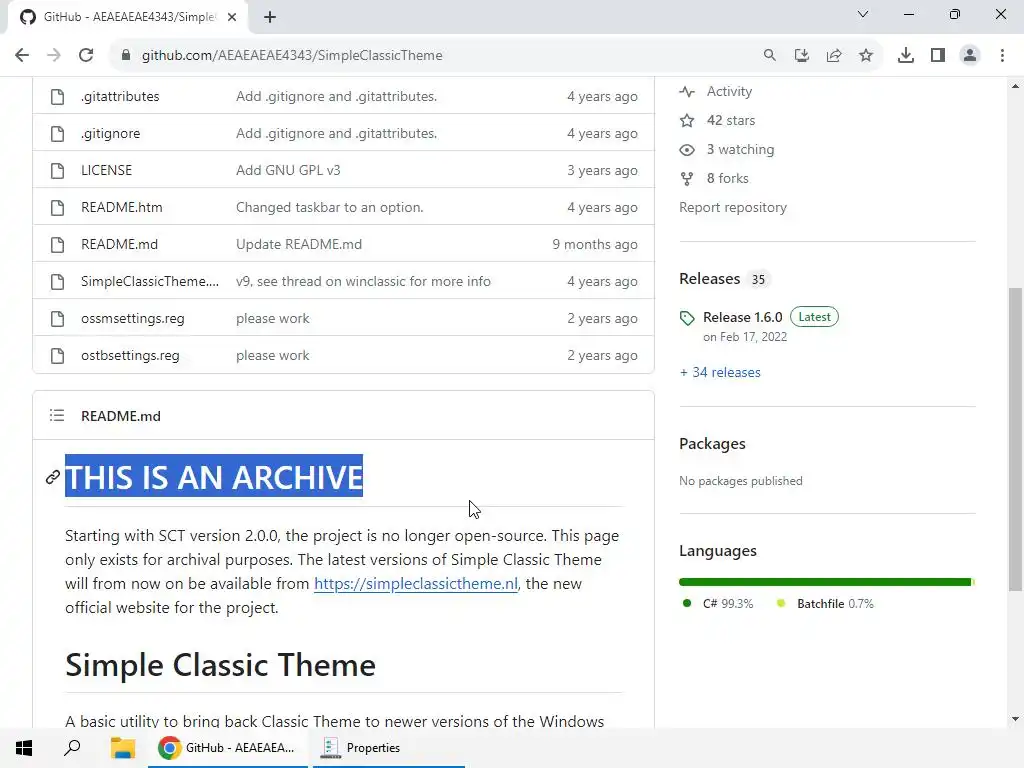The width and height of the screenshot is (1024, 768).
Task: Switch to Properties window in taskbar
Action: point(389,748)
